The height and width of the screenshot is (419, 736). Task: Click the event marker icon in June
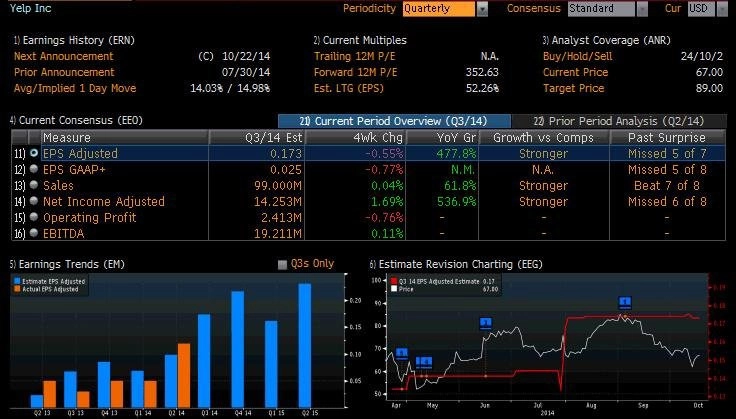[x=485, y=324]
